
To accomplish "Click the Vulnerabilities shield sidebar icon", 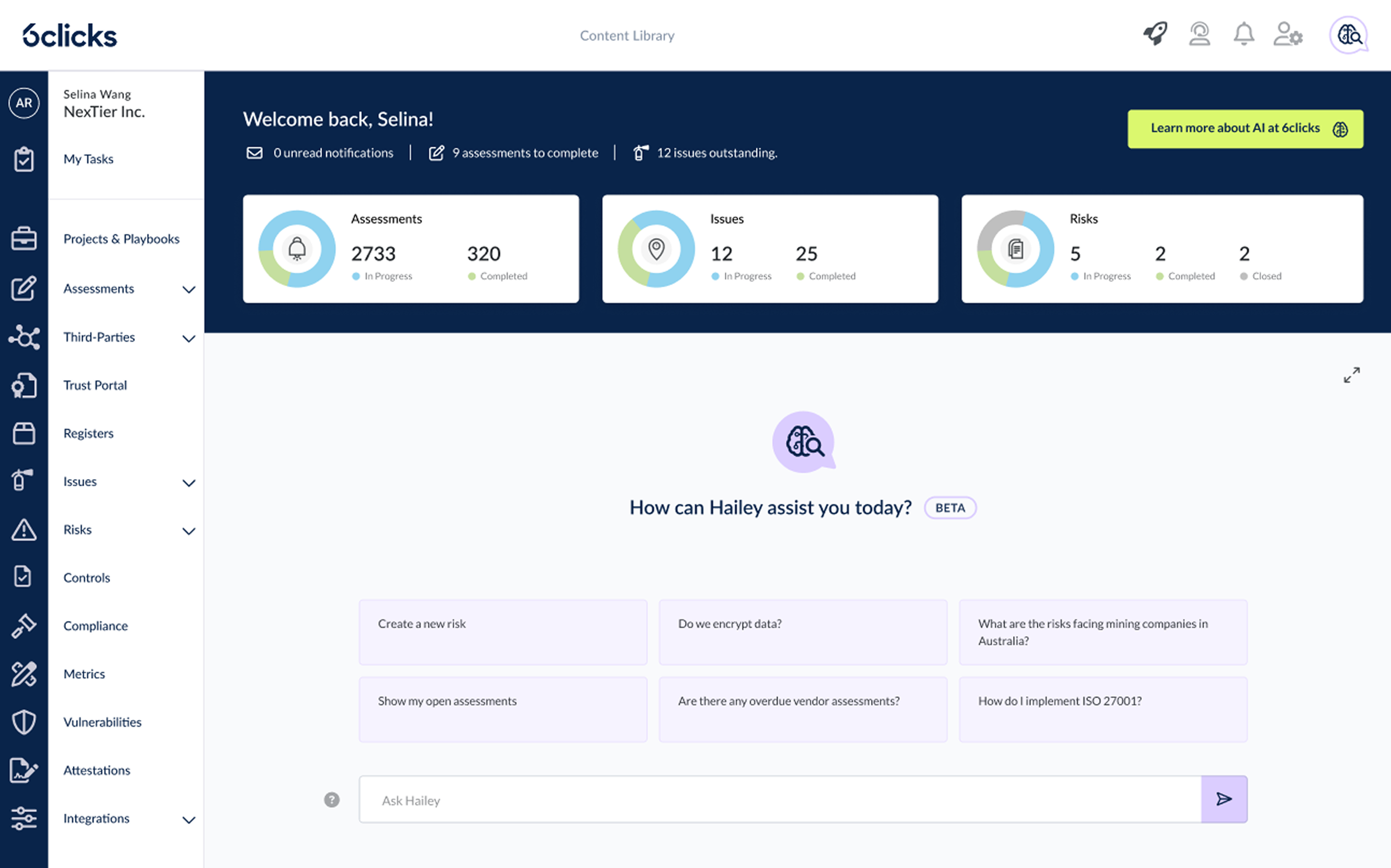I will [24, 722].
